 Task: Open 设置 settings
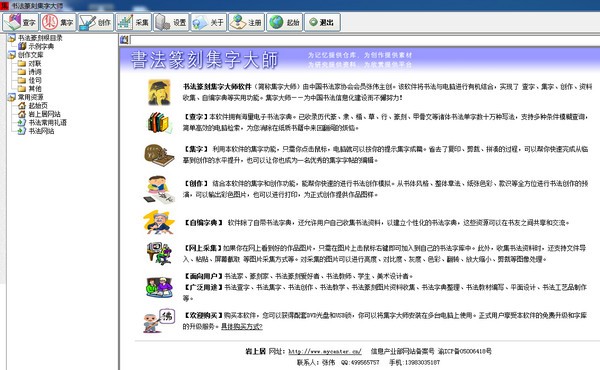point(171,22)
